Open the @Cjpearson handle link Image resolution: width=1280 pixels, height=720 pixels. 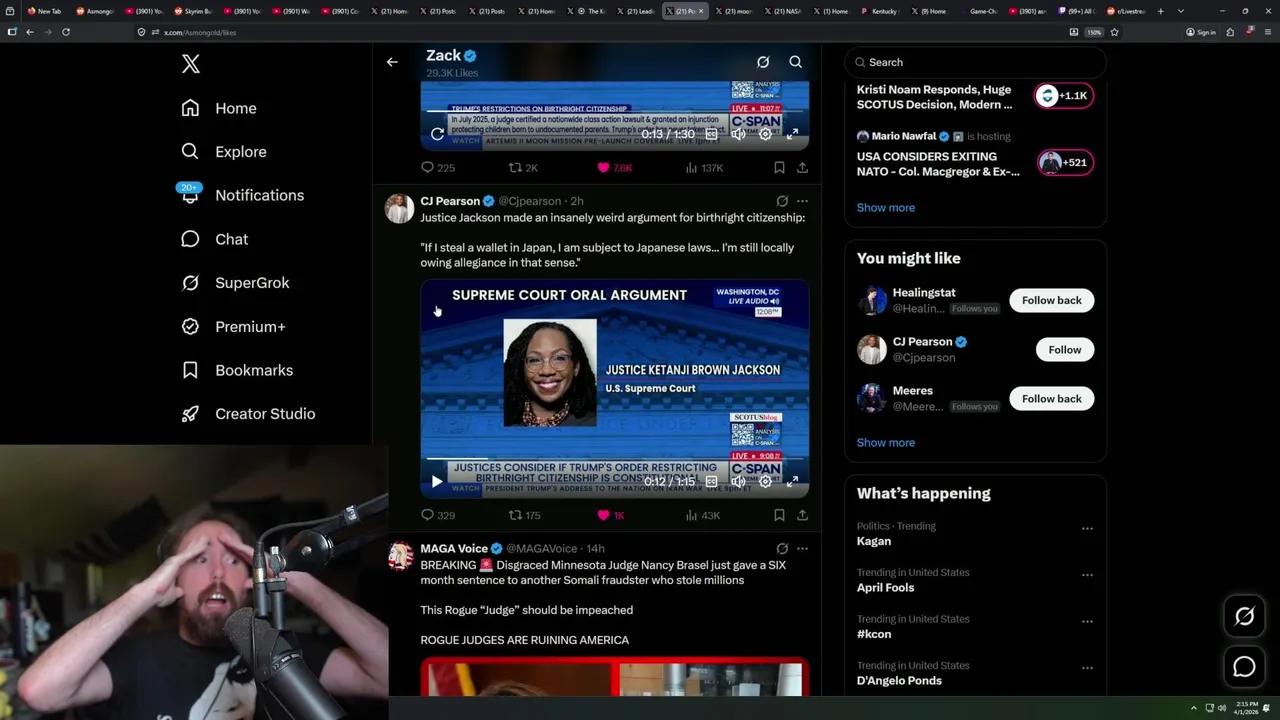[529, 201]
